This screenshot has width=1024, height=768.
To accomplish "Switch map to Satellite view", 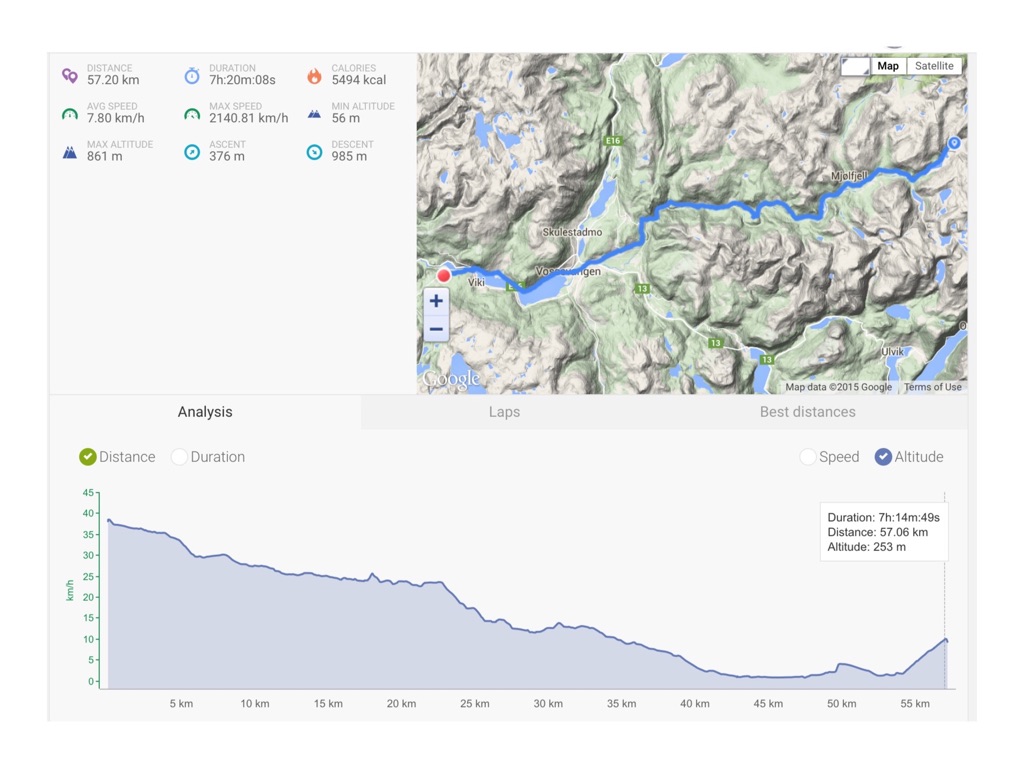I will 934,66.
